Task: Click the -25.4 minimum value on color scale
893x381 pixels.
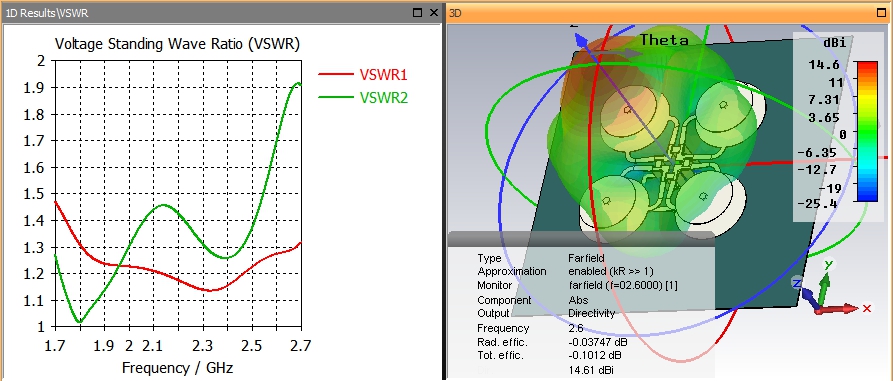Action: pos(817,203)
